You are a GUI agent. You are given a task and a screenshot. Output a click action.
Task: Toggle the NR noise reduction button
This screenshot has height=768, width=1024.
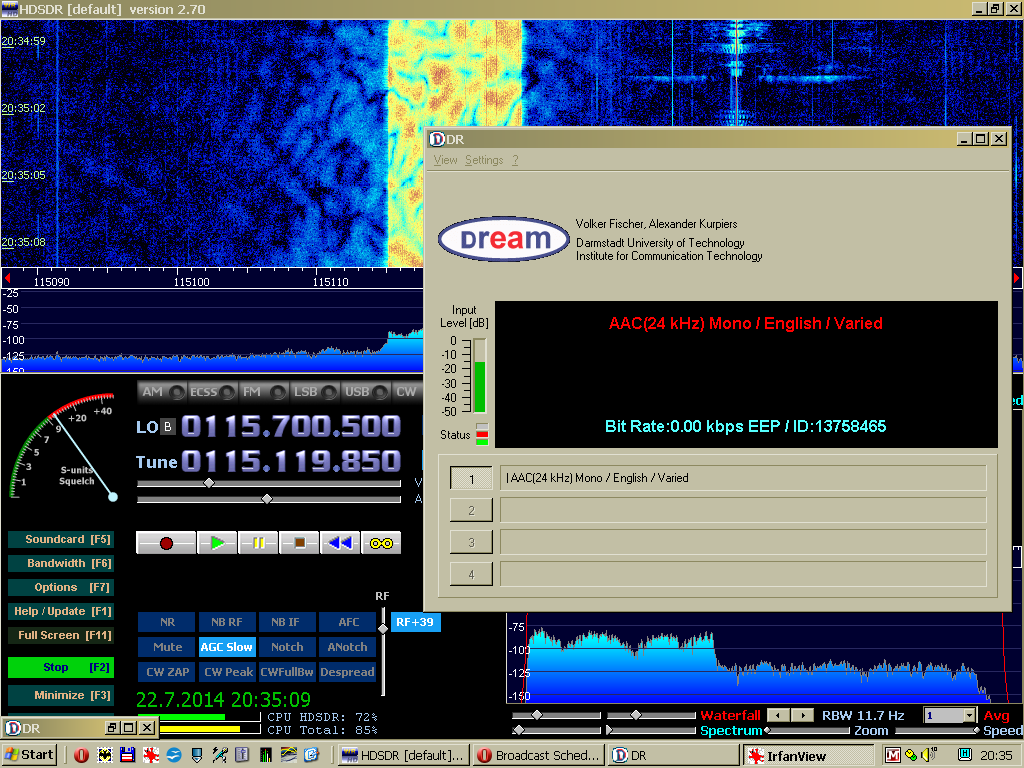(x=167, y=622)
